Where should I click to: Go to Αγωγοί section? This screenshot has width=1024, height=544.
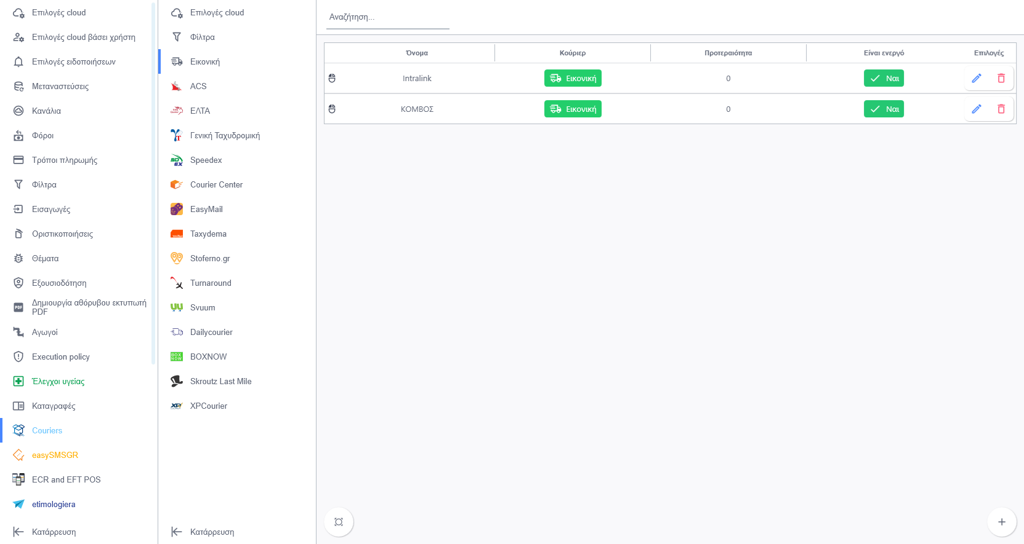[x=44, y=332]
